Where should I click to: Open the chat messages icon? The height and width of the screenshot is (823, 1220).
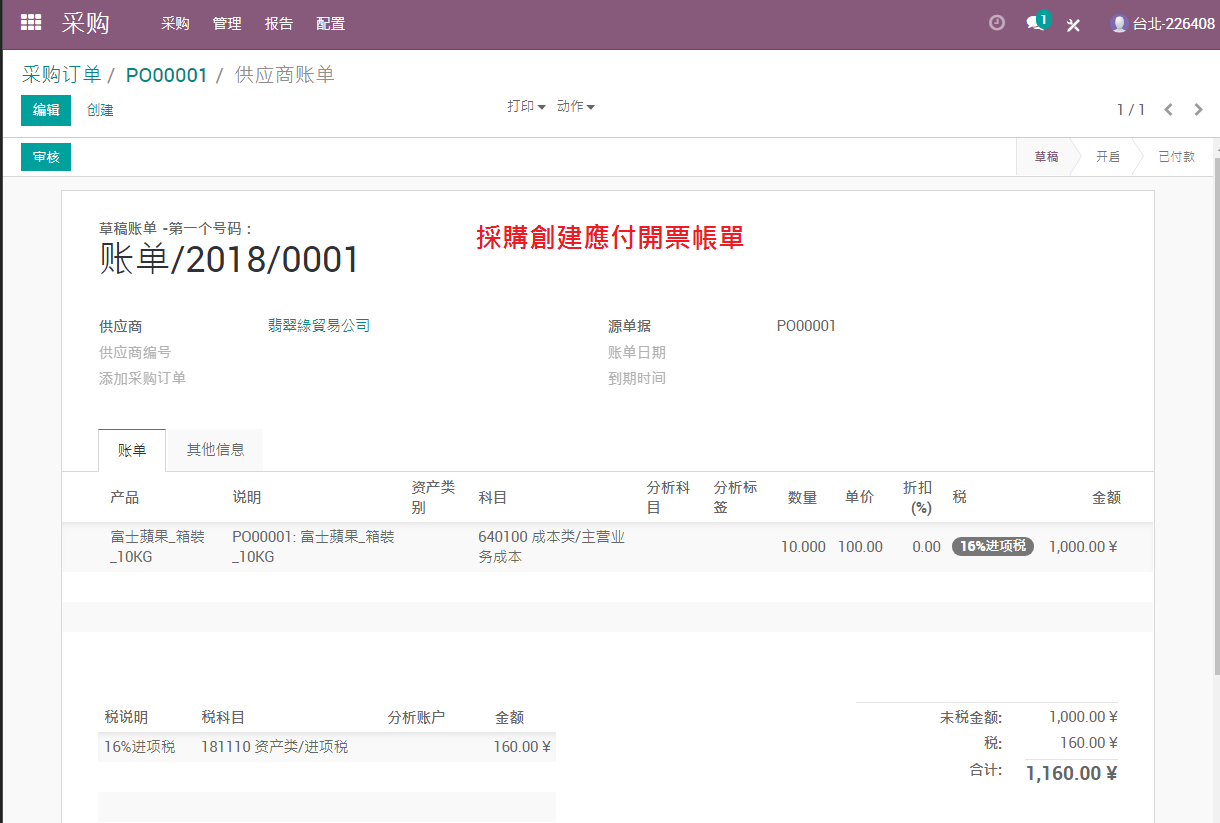pos(1037,22)
